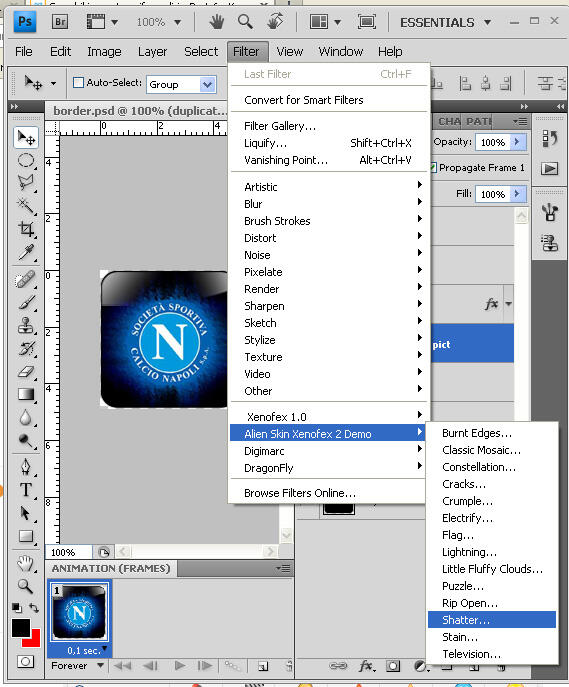Select the Clone Stamp tool

point(26,326)
